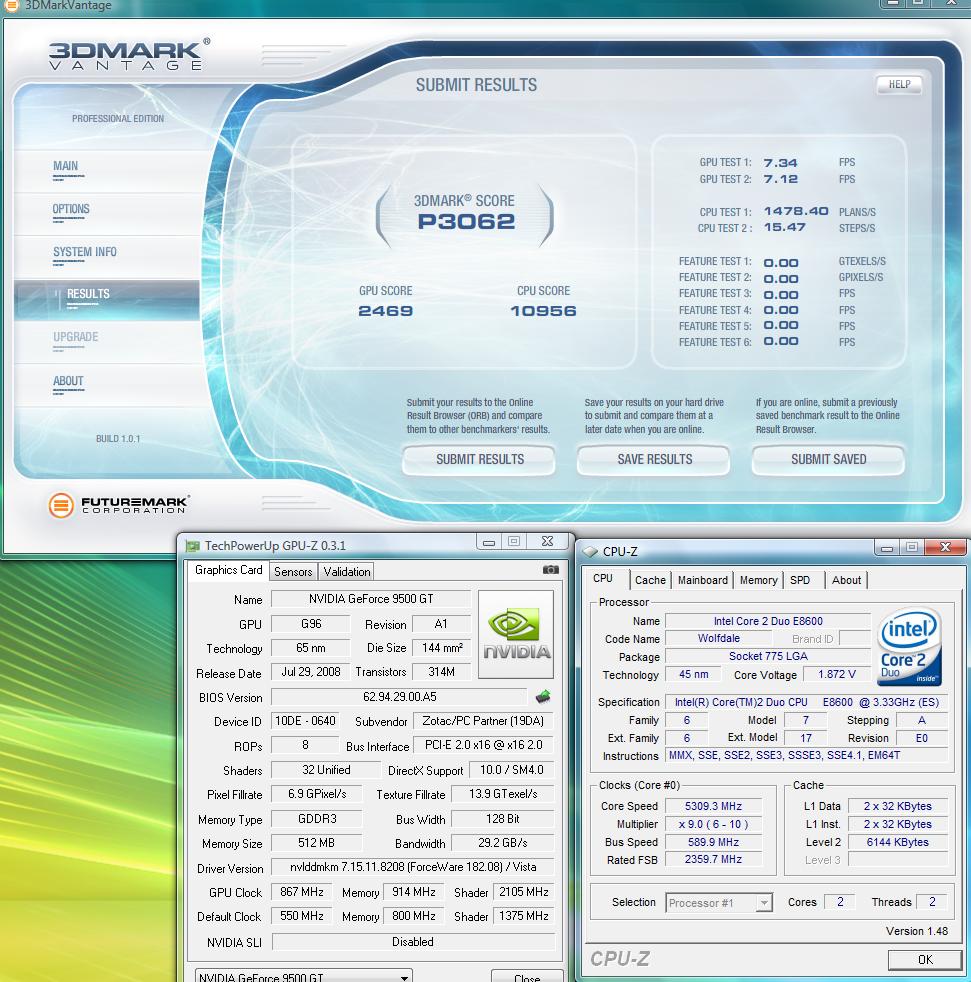The height and width of the screenshot is (982, 971).
Task: Click the 3DMark score P3062
Action: (x=466, y=222)
